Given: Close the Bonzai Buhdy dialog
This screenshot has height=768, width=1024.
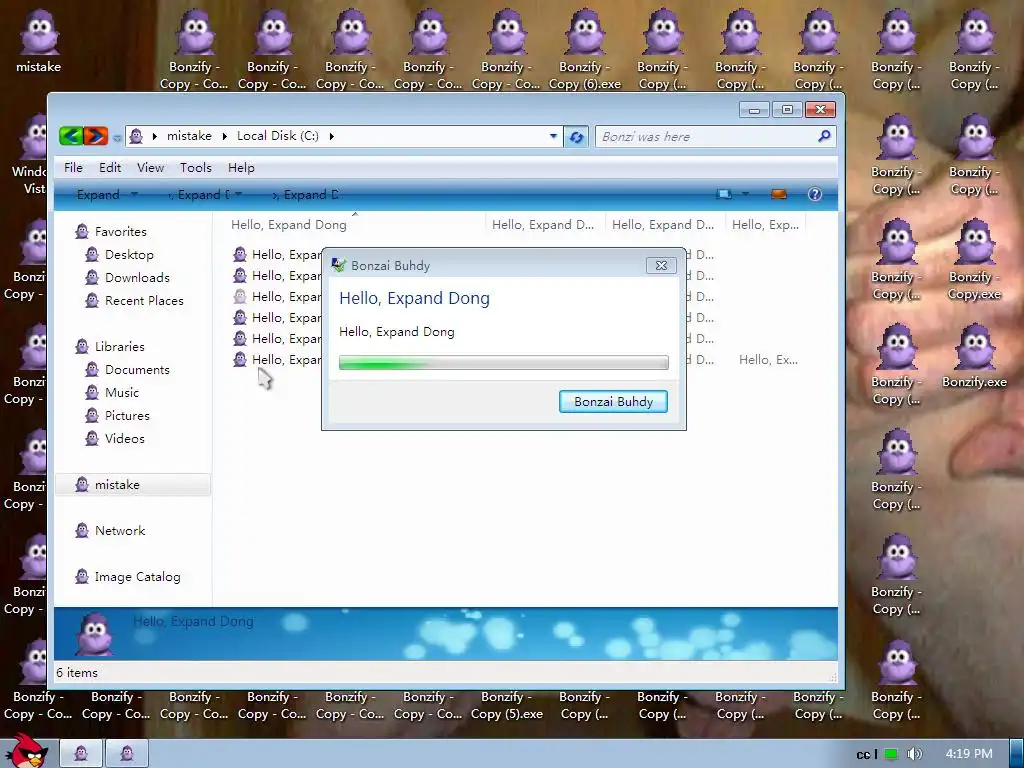Looking at the screenshot, I should tap(661, 265).
